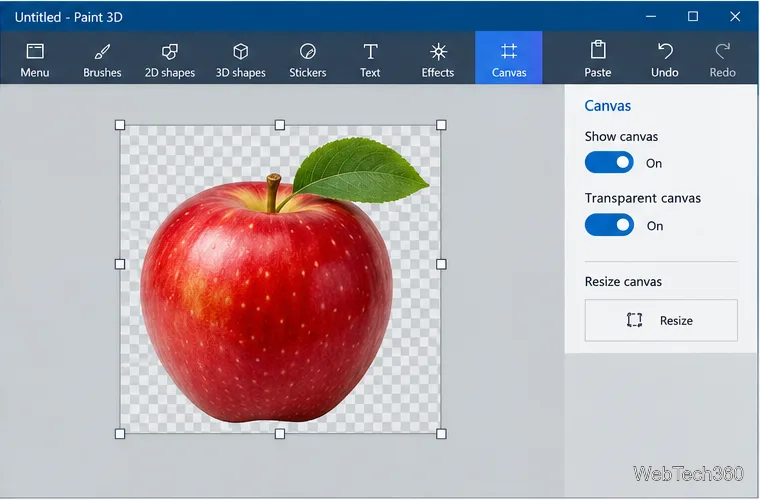Screen dimensions: 760x500
Task: Open the Stickers panel
Action: [x=308, y=60]
